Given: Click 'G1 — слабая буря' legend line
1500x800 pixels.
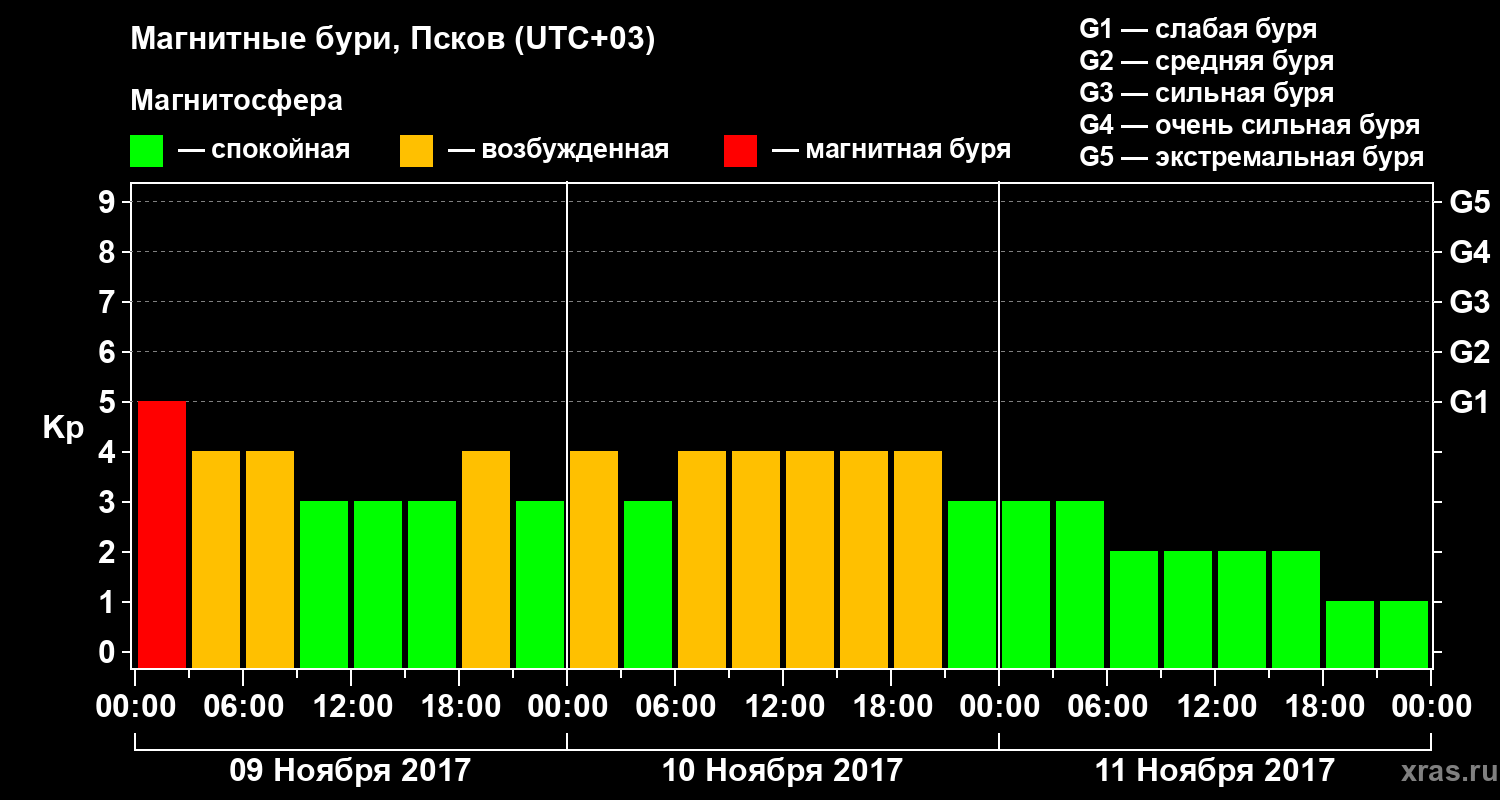Looking at the screenshot, I should point(1198,29).
